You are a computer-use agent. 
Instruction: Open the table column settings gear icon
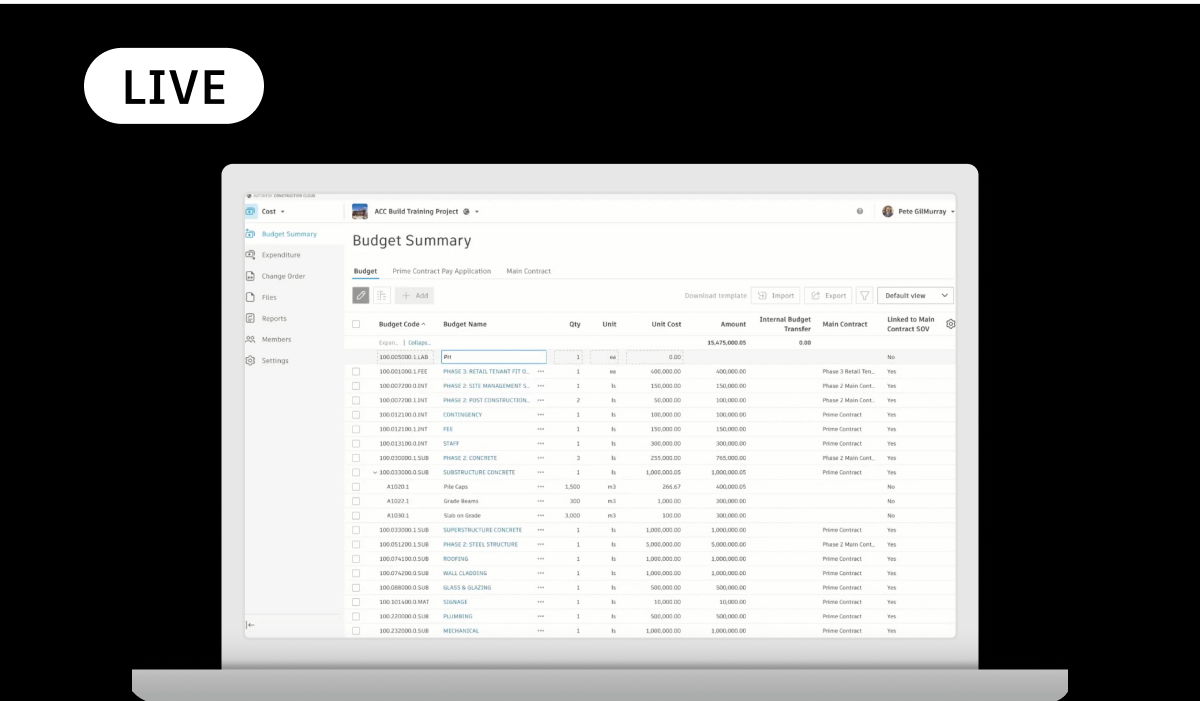(950, 324)
